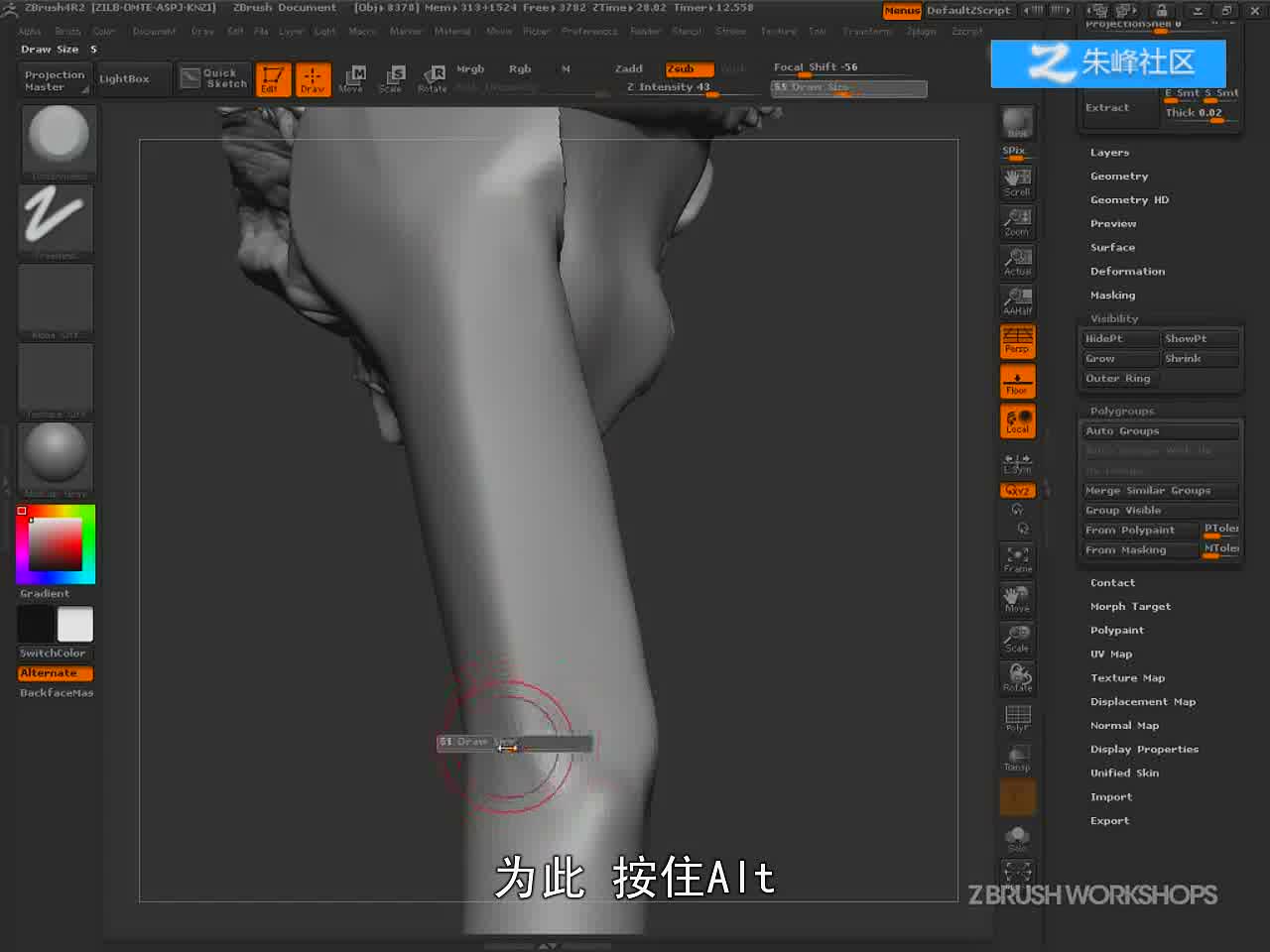Screen dimensions: 1270x952
Task: Open the Brush menu
Action: [x=67, y=32]
